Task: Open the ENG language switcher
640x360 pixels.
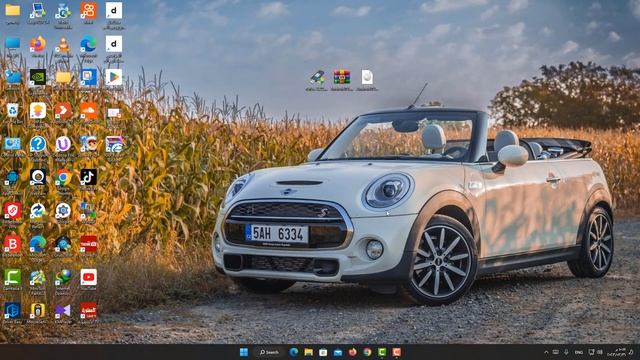Action: pyautogui.click(x=578, y=352)
